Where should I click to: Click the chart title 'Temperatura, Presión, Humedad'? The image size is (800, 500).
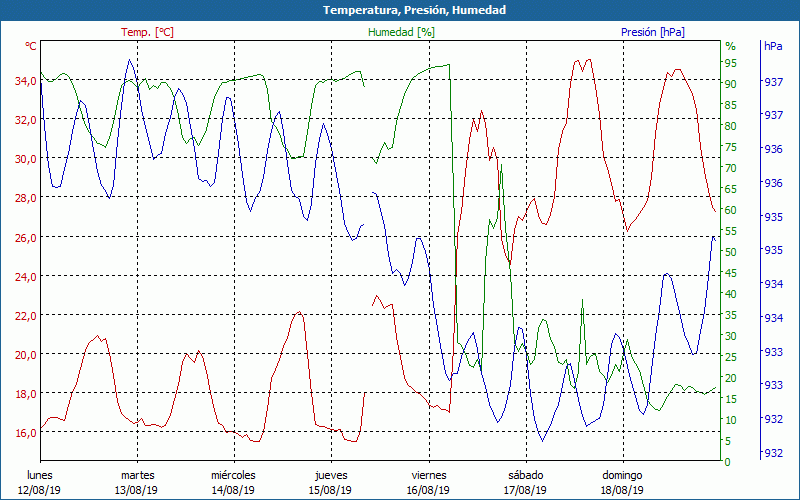pos(414,10)
